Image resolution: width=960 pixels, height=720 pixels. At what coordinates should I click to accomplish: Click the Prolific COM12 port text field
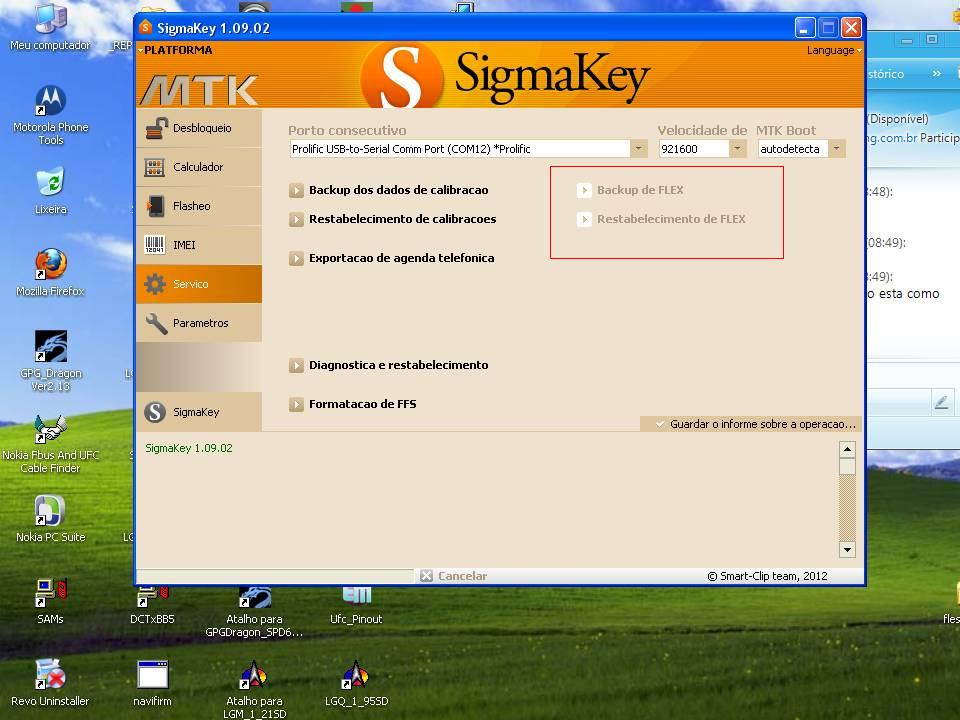pos(460,149)
